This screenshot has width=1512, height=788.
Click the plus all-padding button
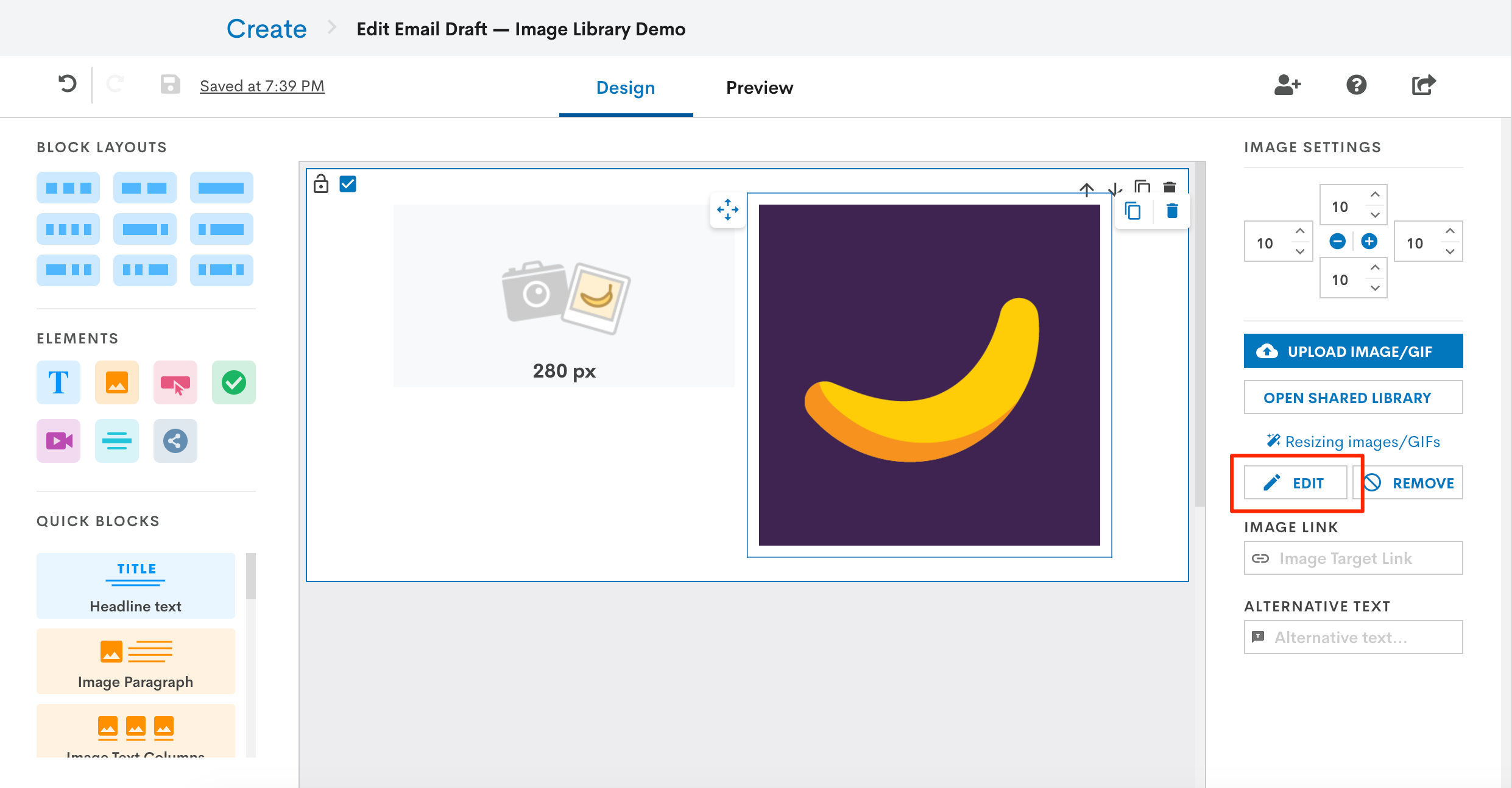[x=1369, y=242]
